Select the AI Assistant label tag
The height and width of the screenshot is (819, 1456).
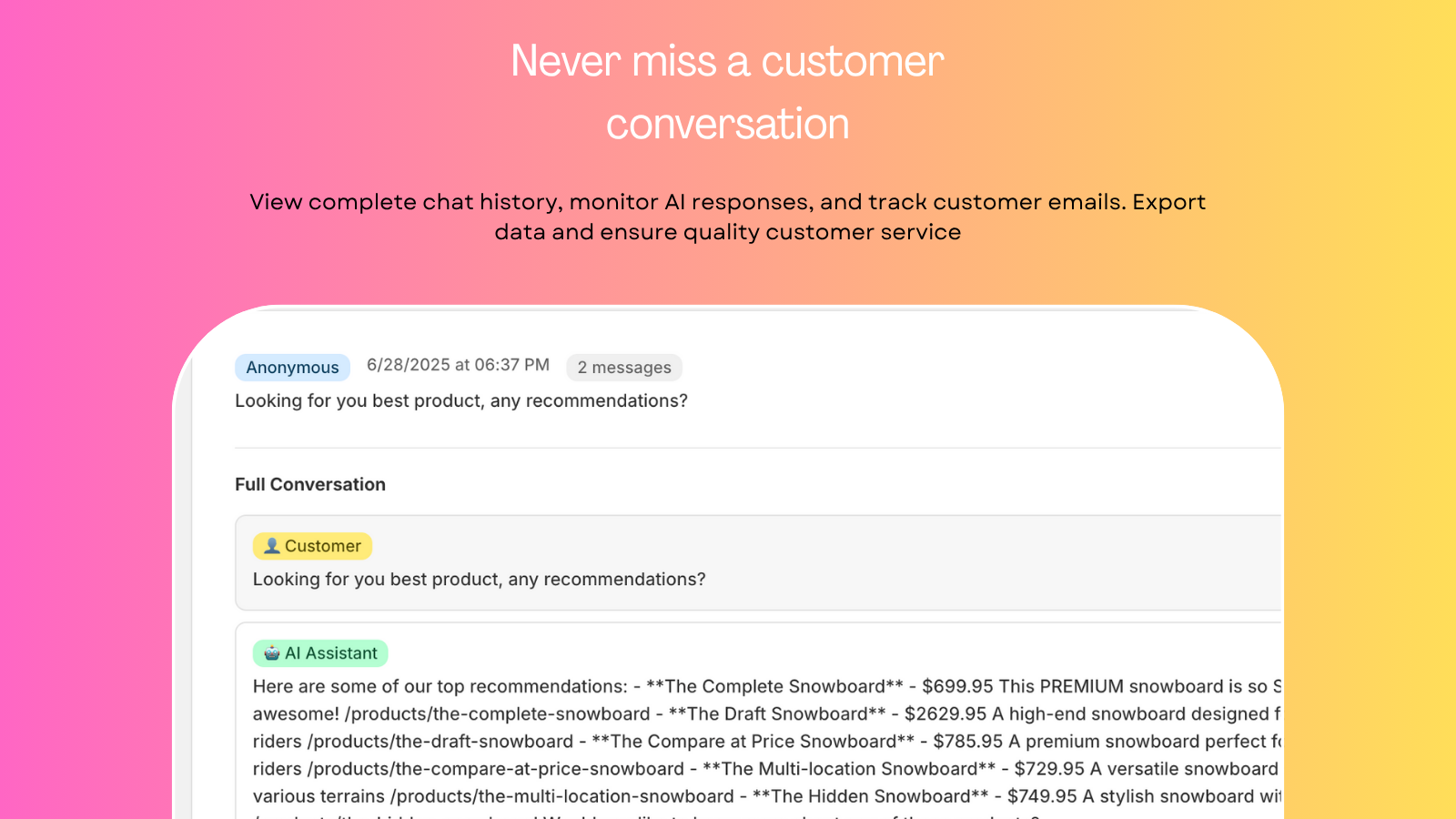320,653
